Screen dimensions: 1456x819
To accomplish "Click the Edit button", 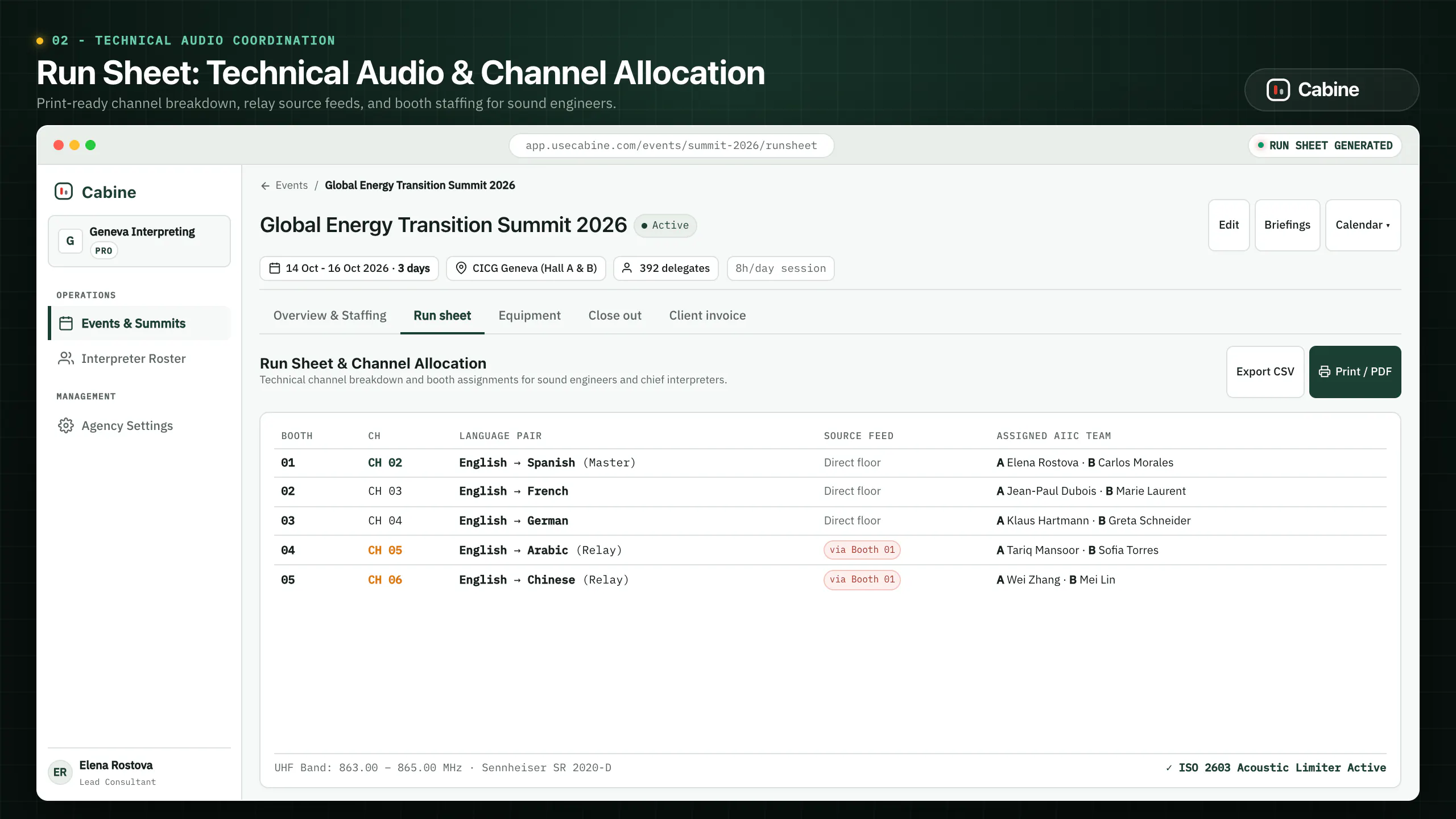I will tap(1228, 225).
